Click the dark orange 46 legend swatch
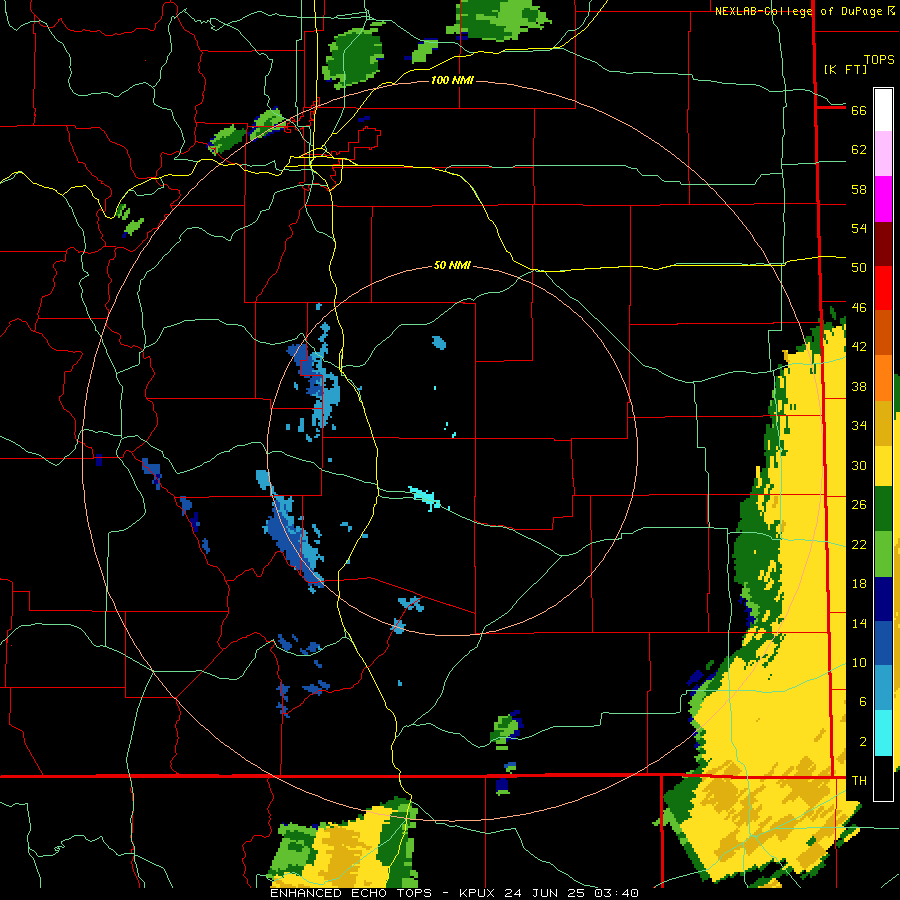 click(883, 333)
